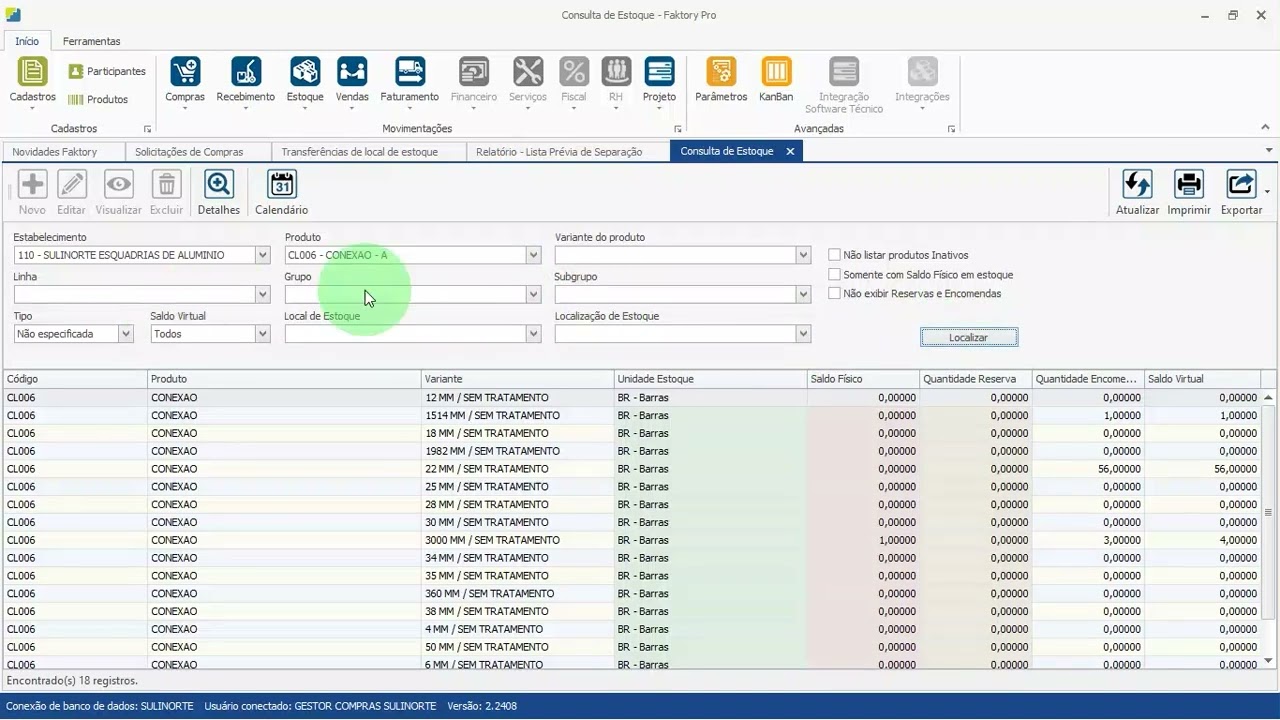Click the Visualizar eye icon
The width and height of the screenshot is (1280, 720).
pyautogui.click(x=119, y=185)
